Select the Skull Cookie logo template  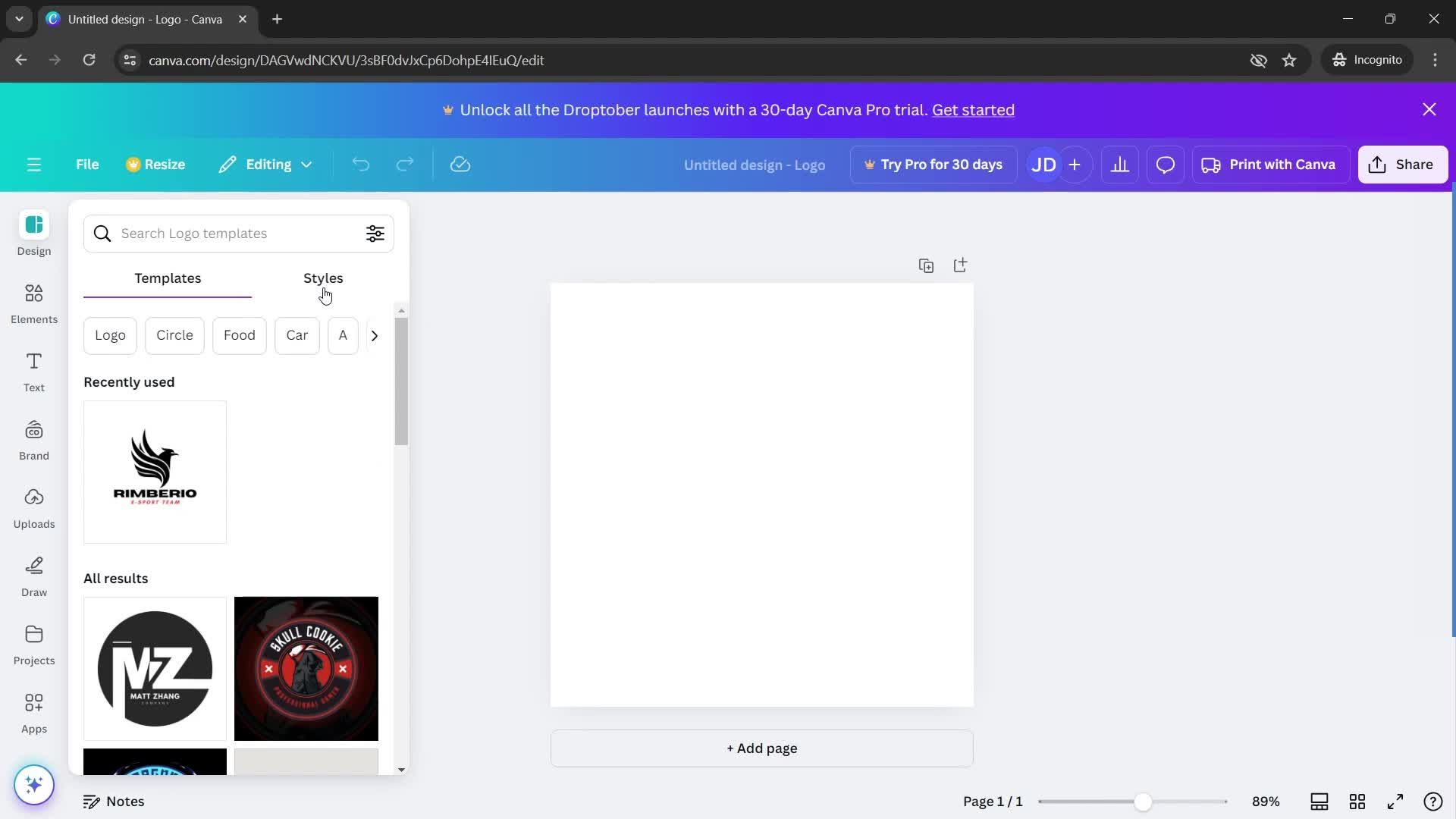[x=306, y=668]
